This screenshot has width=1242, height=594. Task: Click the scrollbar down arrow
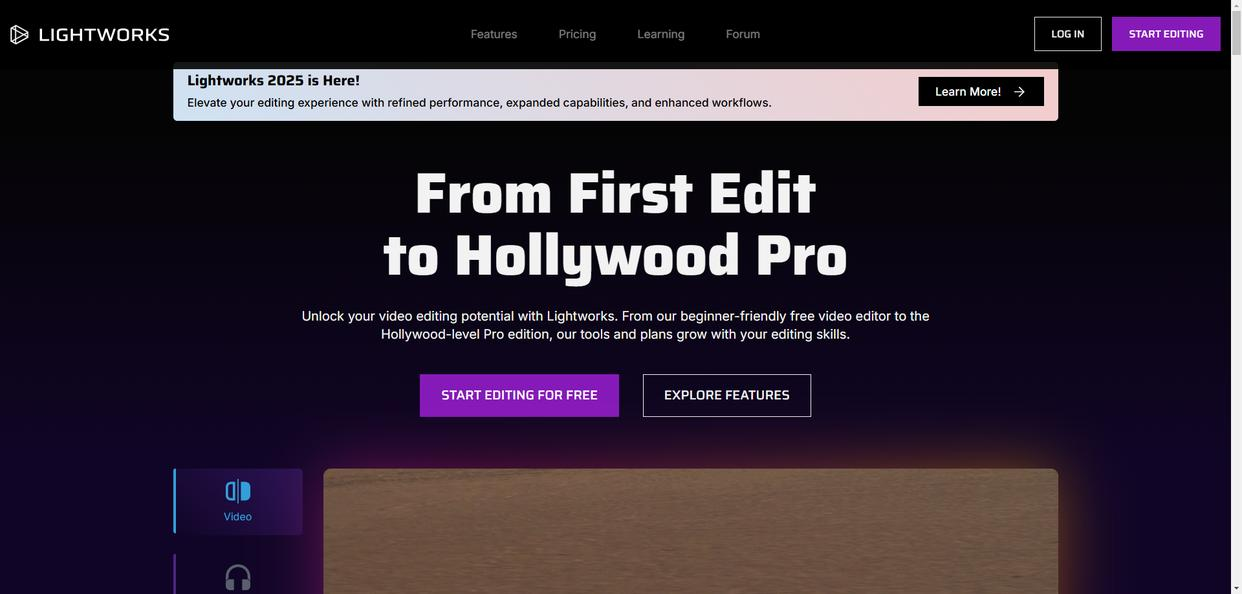tap(1236, 588)
